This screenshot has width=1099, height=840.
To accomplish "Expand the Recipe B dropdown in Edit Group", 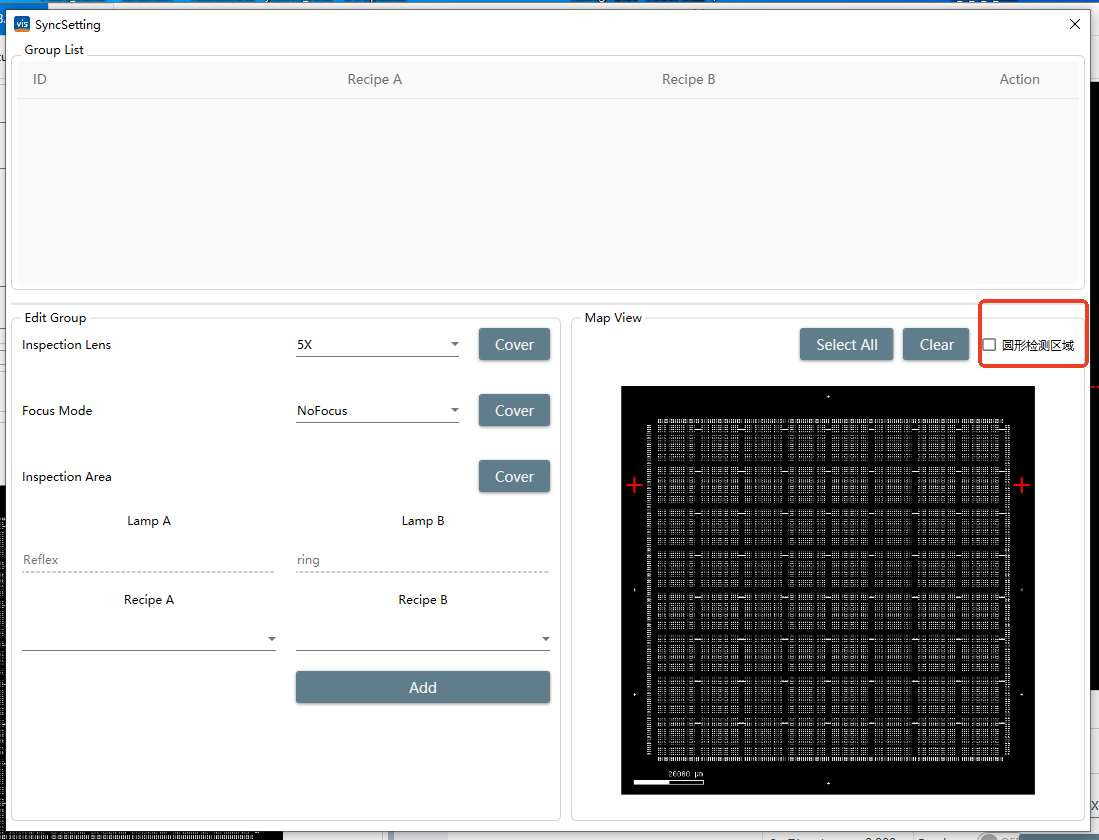I will [x=423, y=639].
